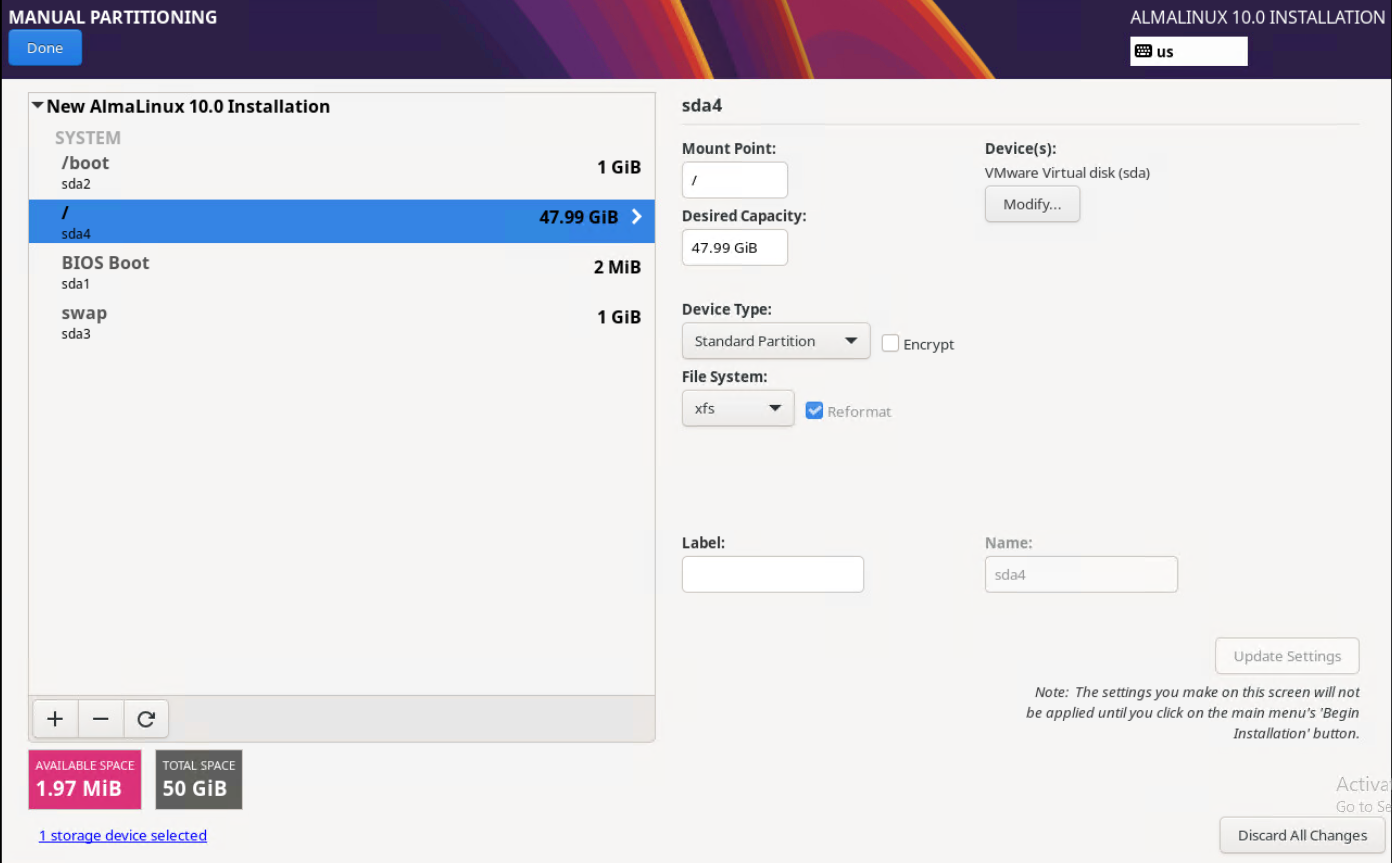Click the 2 MiB size of BIOS Boot
This screenshot has height=863, width=1392.
(x=617, y=267)
